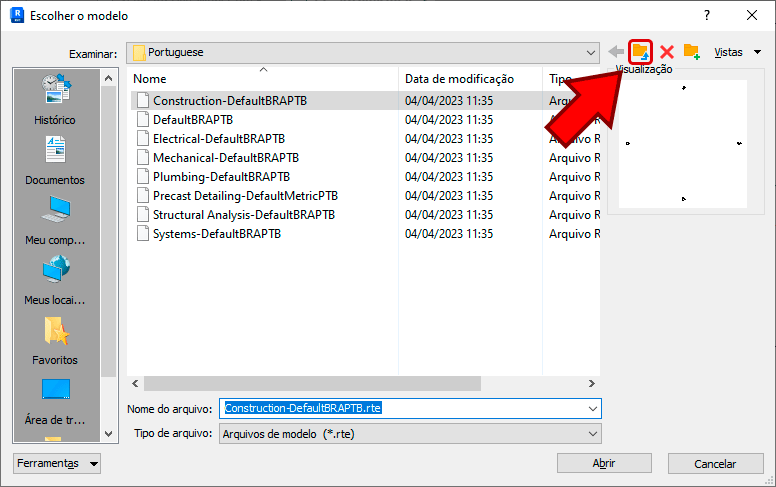The height and width of the screenshot is (487, 776).
Task: Click the date of Systems-DefaultBRAPTB
Action: tap(449, 233)
